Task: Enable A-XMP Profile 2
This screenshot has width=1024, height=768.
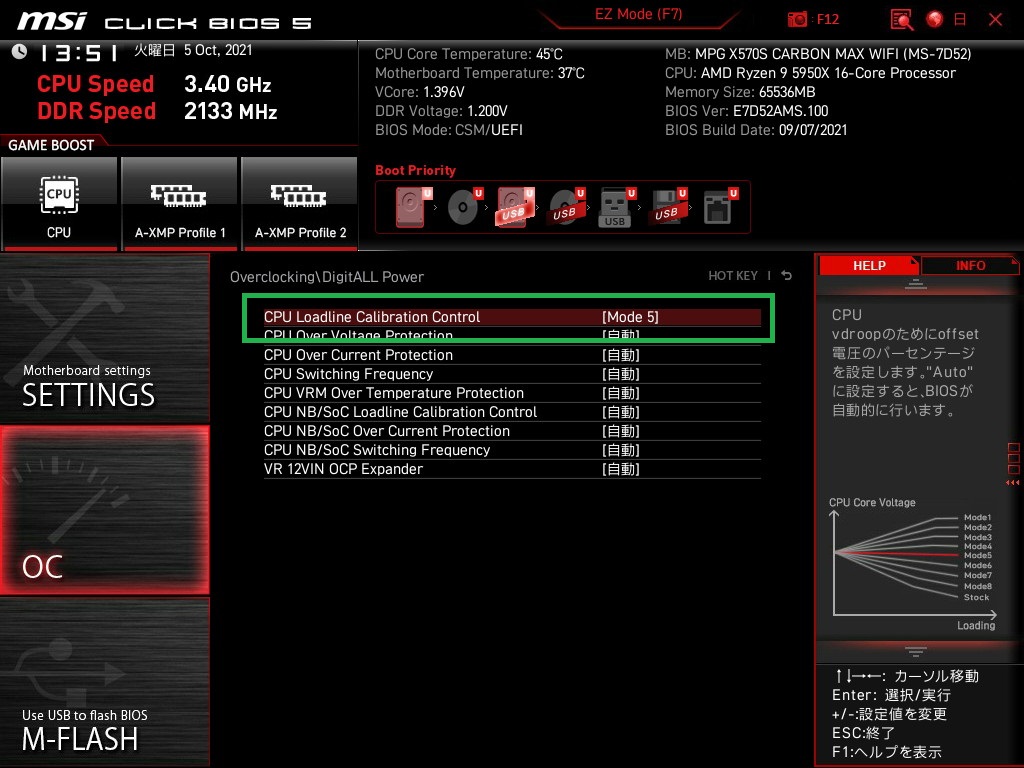Action: pos(300,204)
